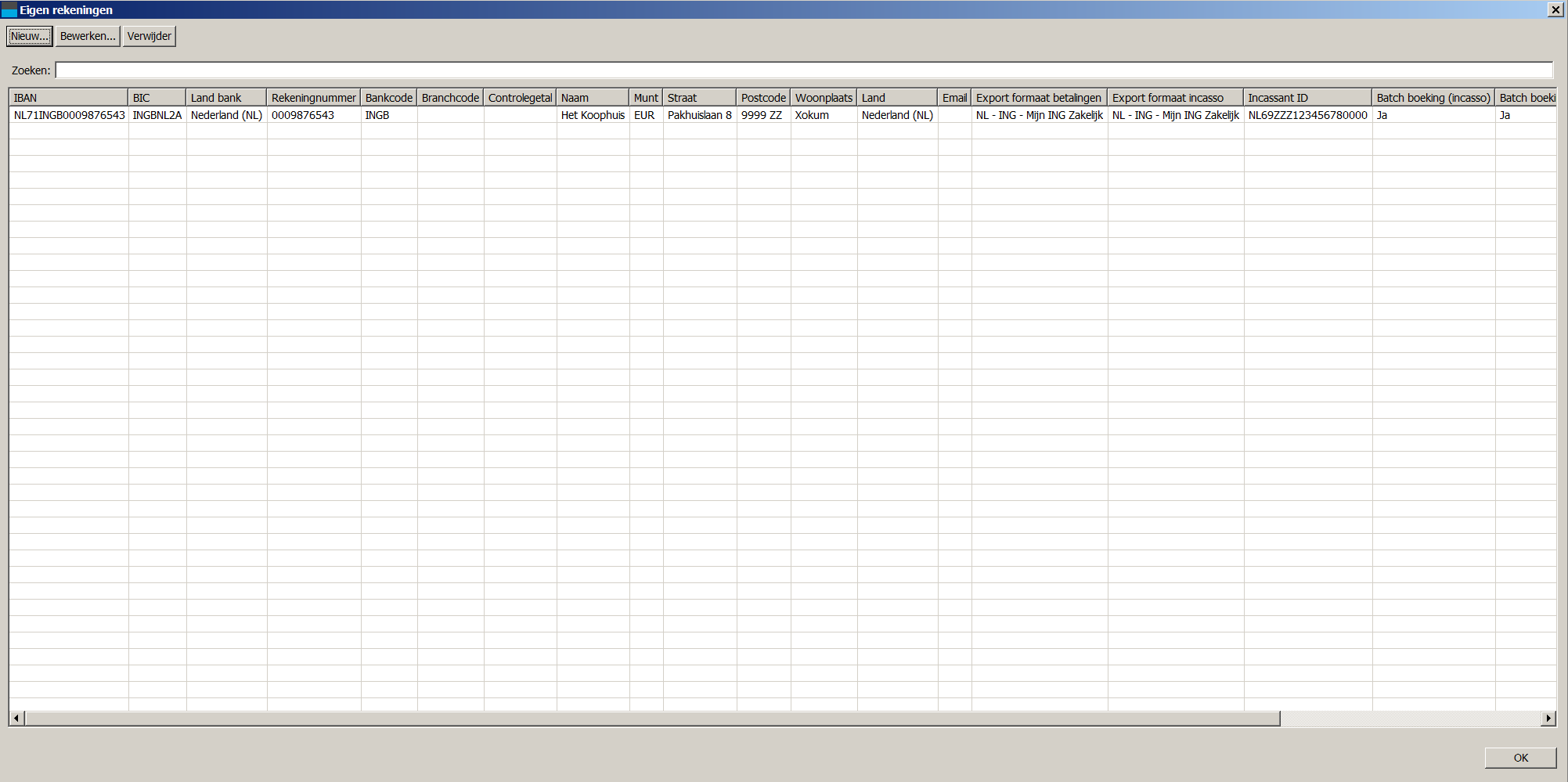Select city cell Xokum
This screenshot has height=782, width=1568.
pyautogui.click(x=824, y=115)
